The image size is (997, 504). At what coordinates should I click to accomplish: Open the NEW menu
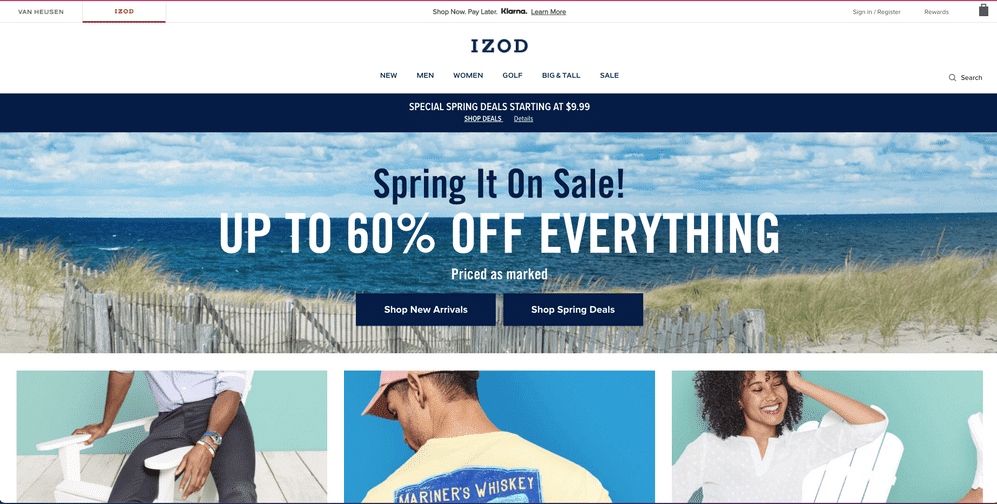point(388,75)
